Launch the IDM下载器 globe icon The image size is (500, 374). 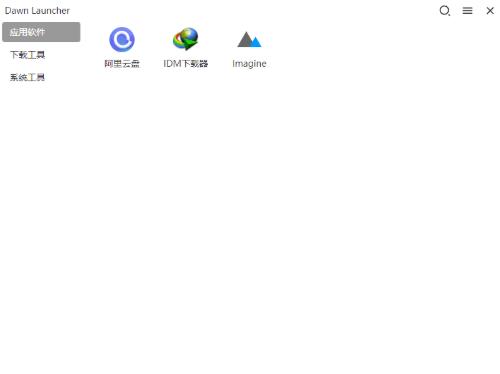click(x=186, y=39)
